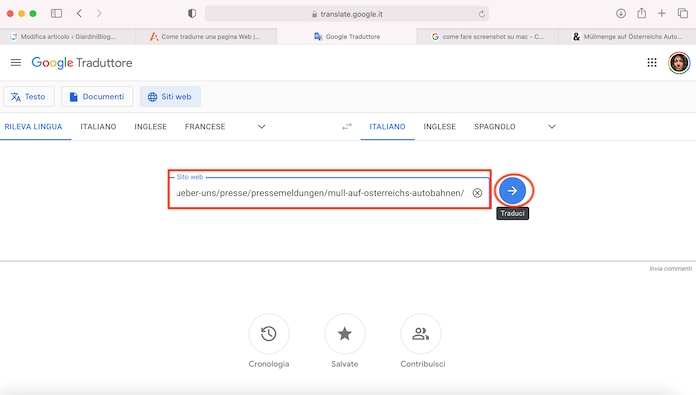
Task: Open the Google account profile picture
Action: (x=679, y=63)
